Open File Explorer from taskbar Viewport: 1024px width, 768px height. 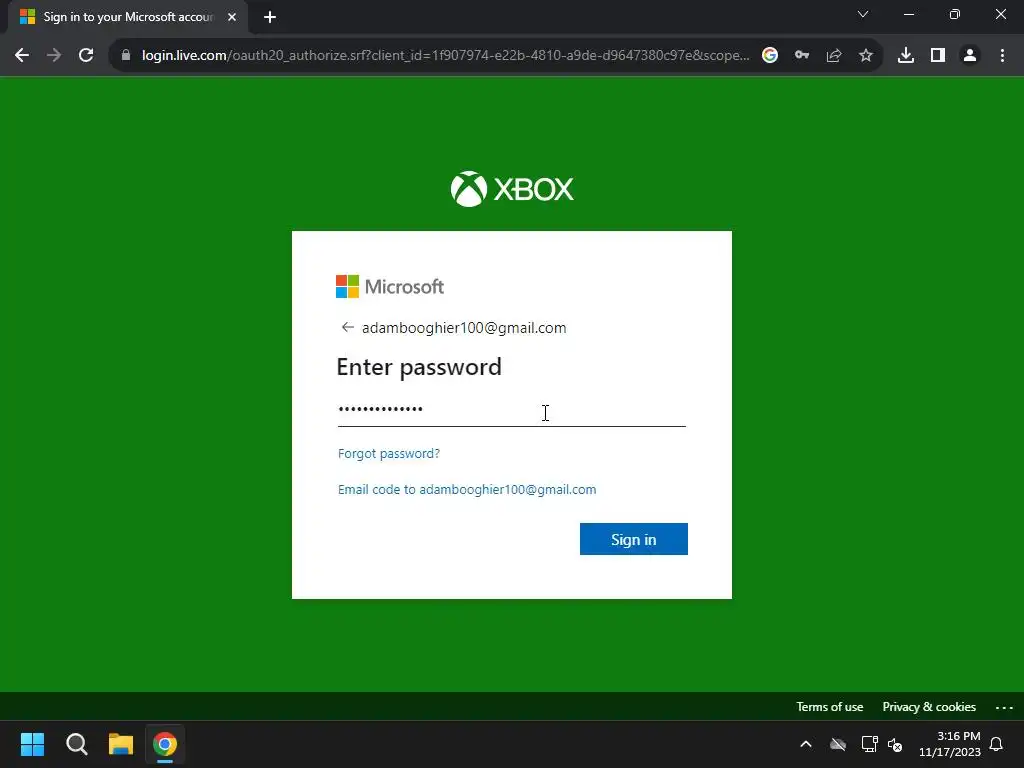pyautogui.click(x=121, y=744)
